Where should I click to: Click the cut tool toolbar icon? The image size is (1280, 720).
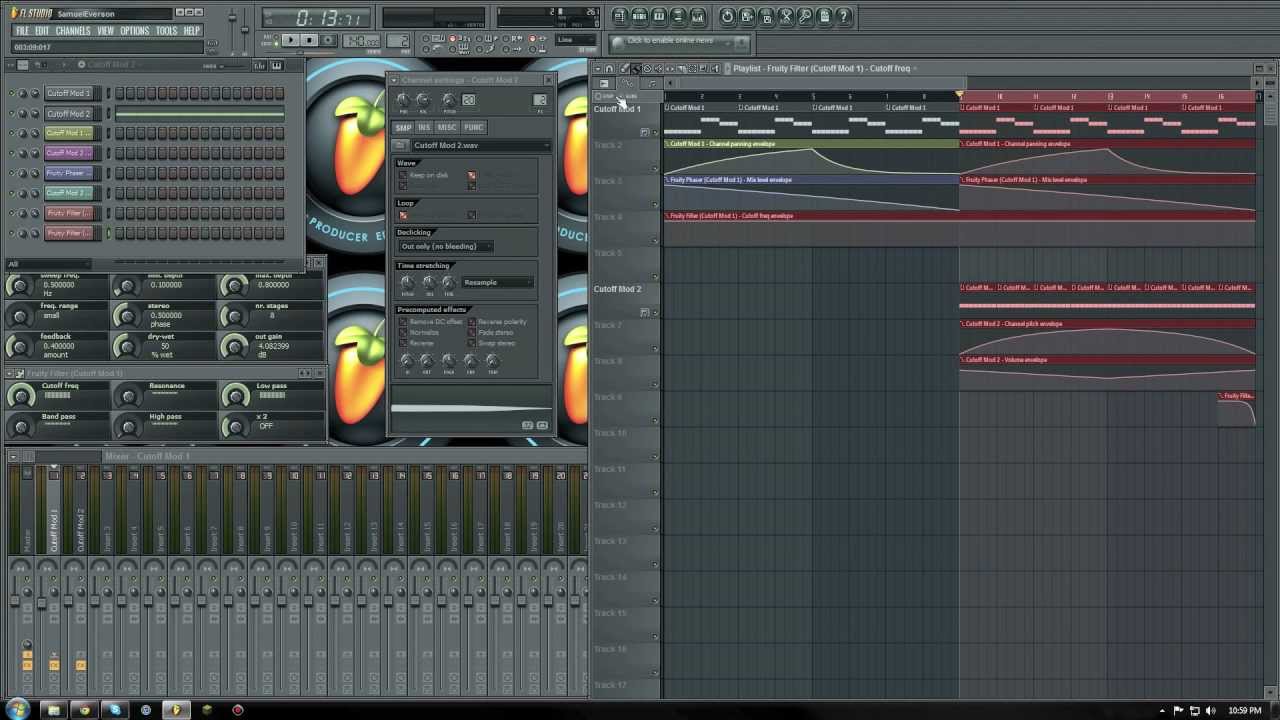click(786, 16)
